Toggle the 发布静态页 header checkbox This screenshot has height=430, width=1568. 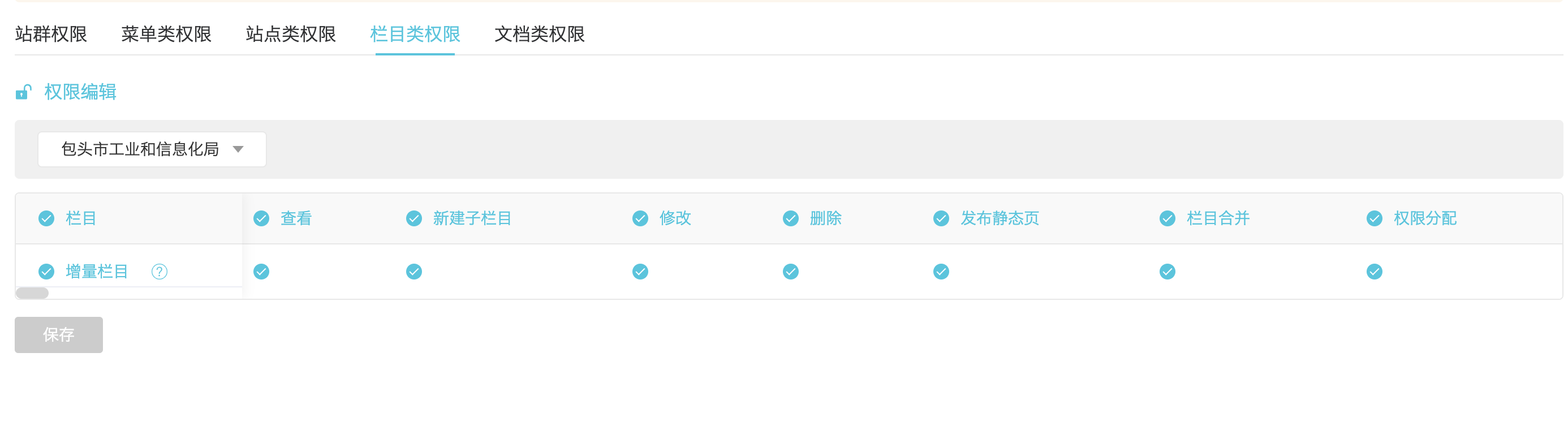coord(941,218)
